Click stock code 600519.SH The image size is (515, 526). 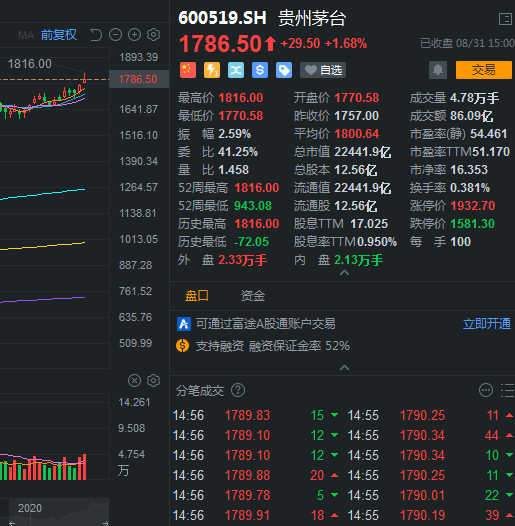coord(222,18)
